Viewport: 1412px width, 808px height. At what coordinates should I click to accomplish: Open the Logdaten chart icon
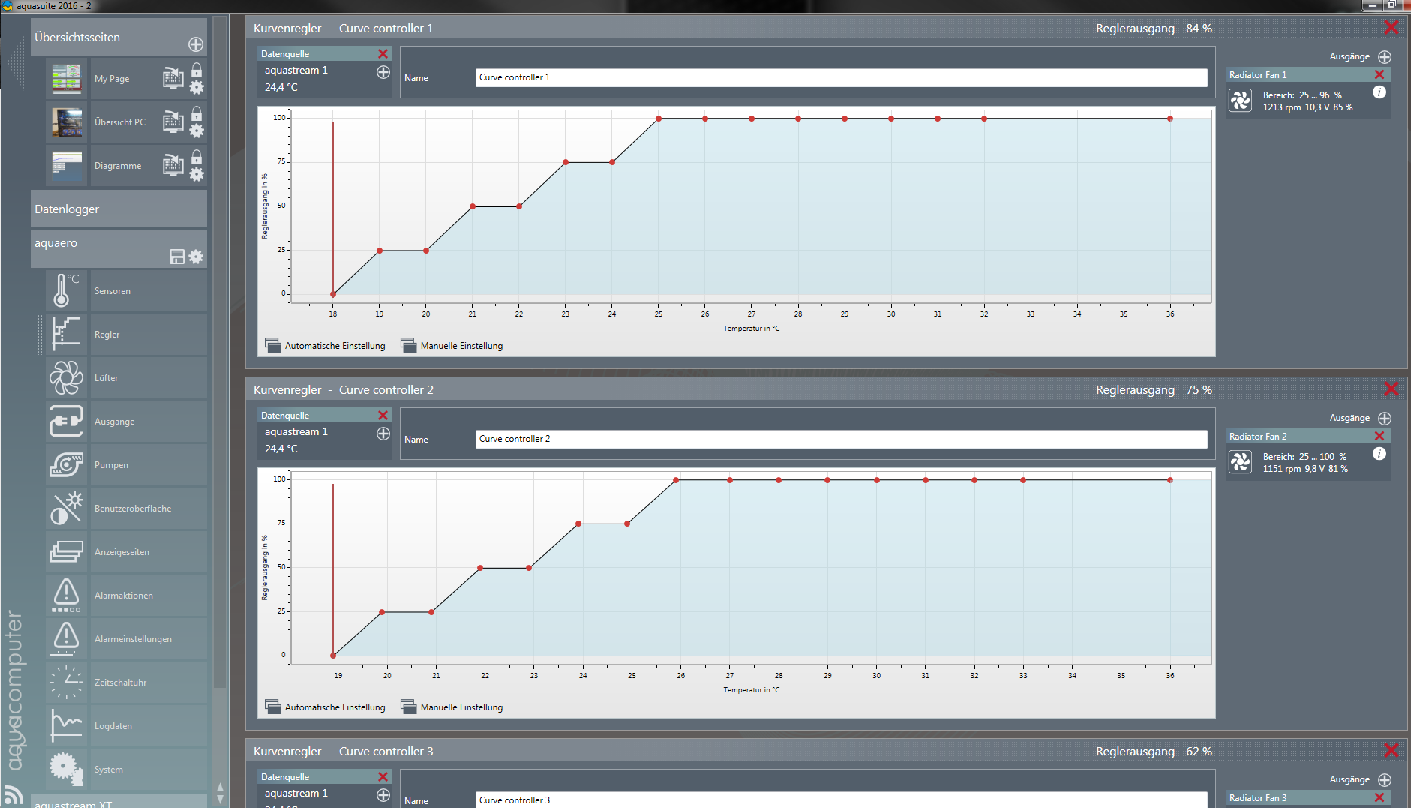coord(67,726)
